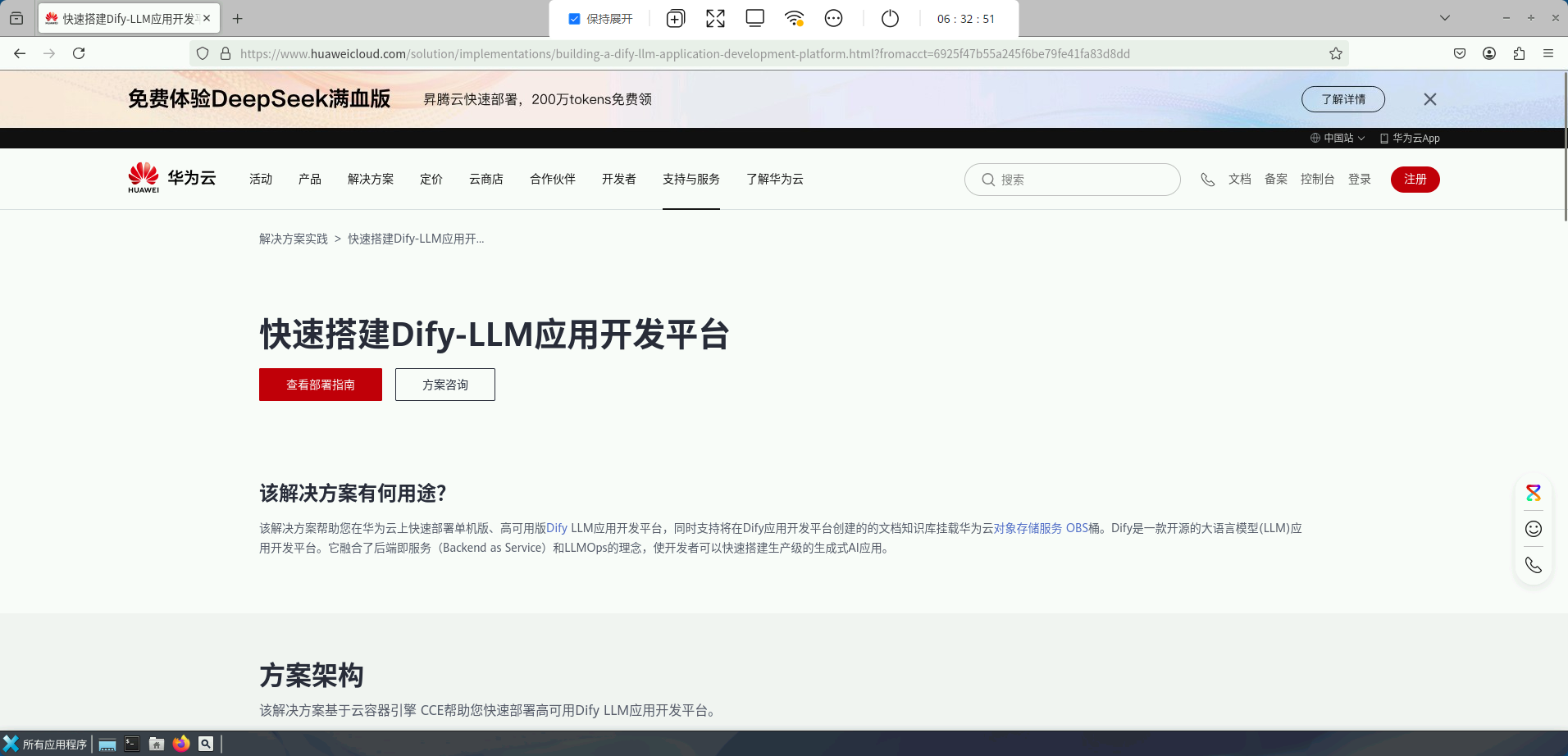The height and width of the screenshot is (756, 1568).
Task: Open the 控制台 link
Action: 1318,179
